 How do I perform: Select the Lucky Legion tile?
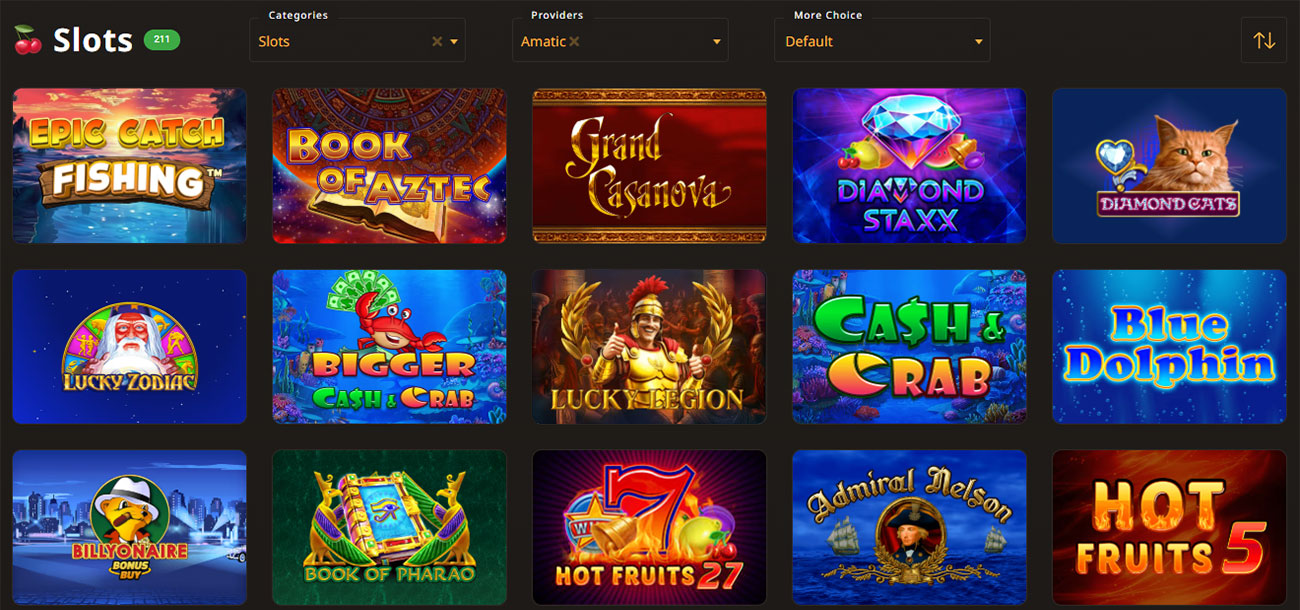click(x=649, y=346)
